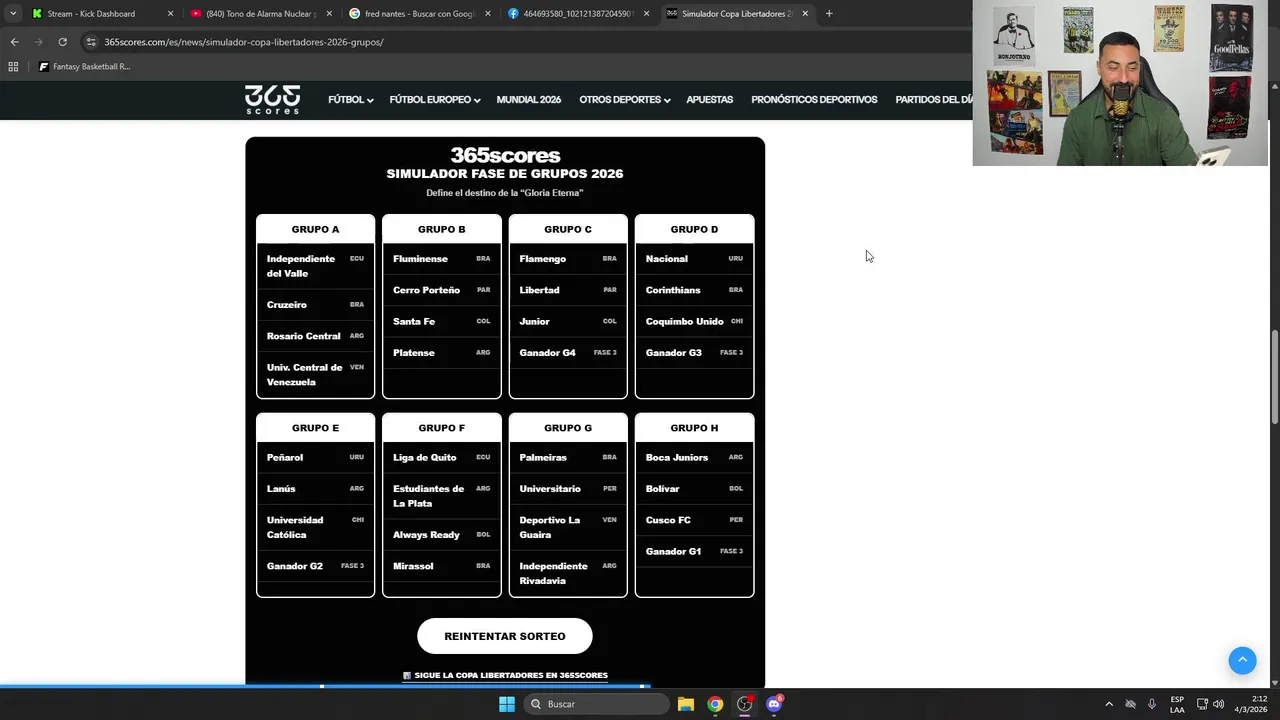Select Rosario Central in Grupo A
1280x720 pixels.
pos(315,336)
